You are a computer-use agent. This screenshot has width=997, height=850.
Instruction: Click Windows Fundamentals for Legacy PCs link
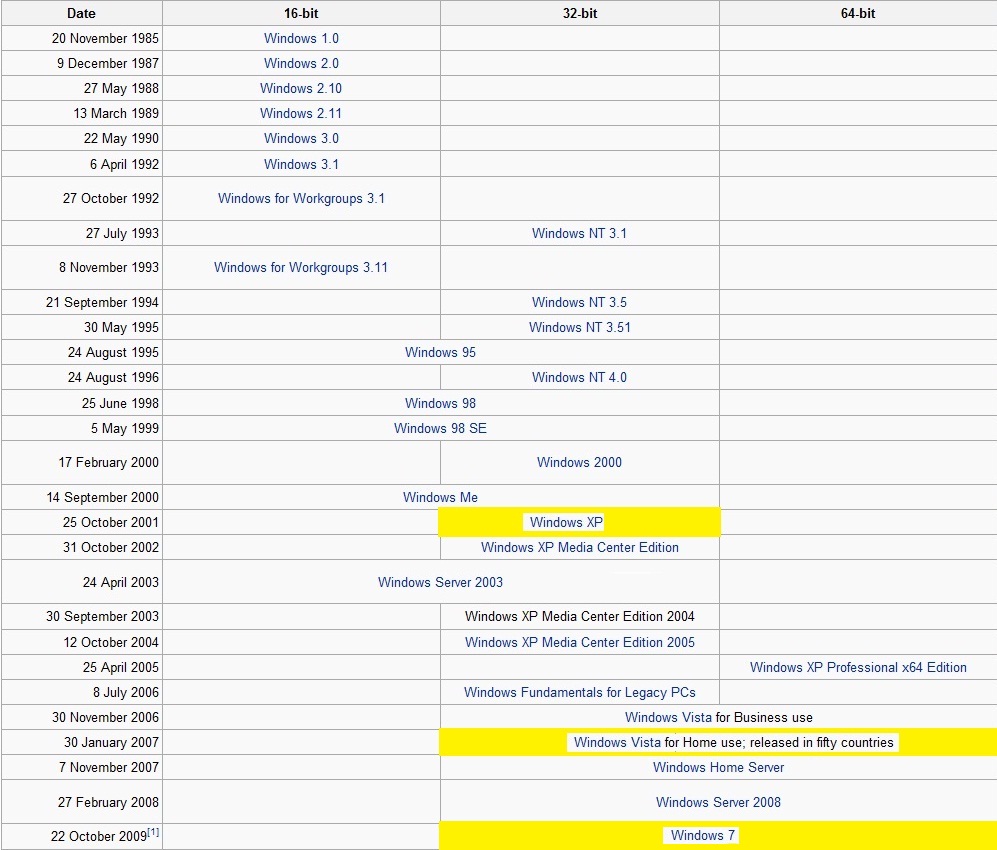coord(579,692)
